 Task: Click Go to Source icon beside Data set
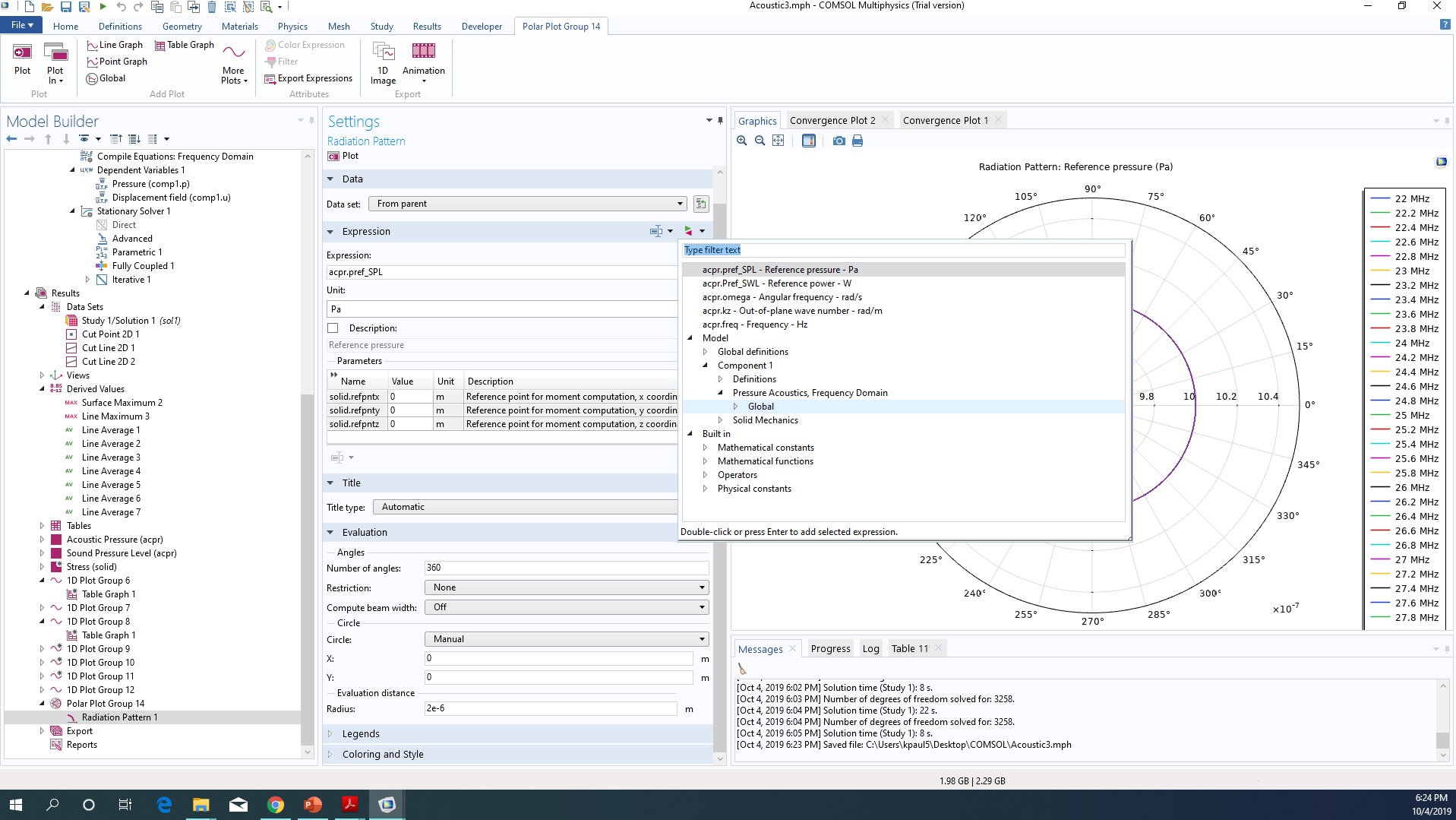coord(701,204)
